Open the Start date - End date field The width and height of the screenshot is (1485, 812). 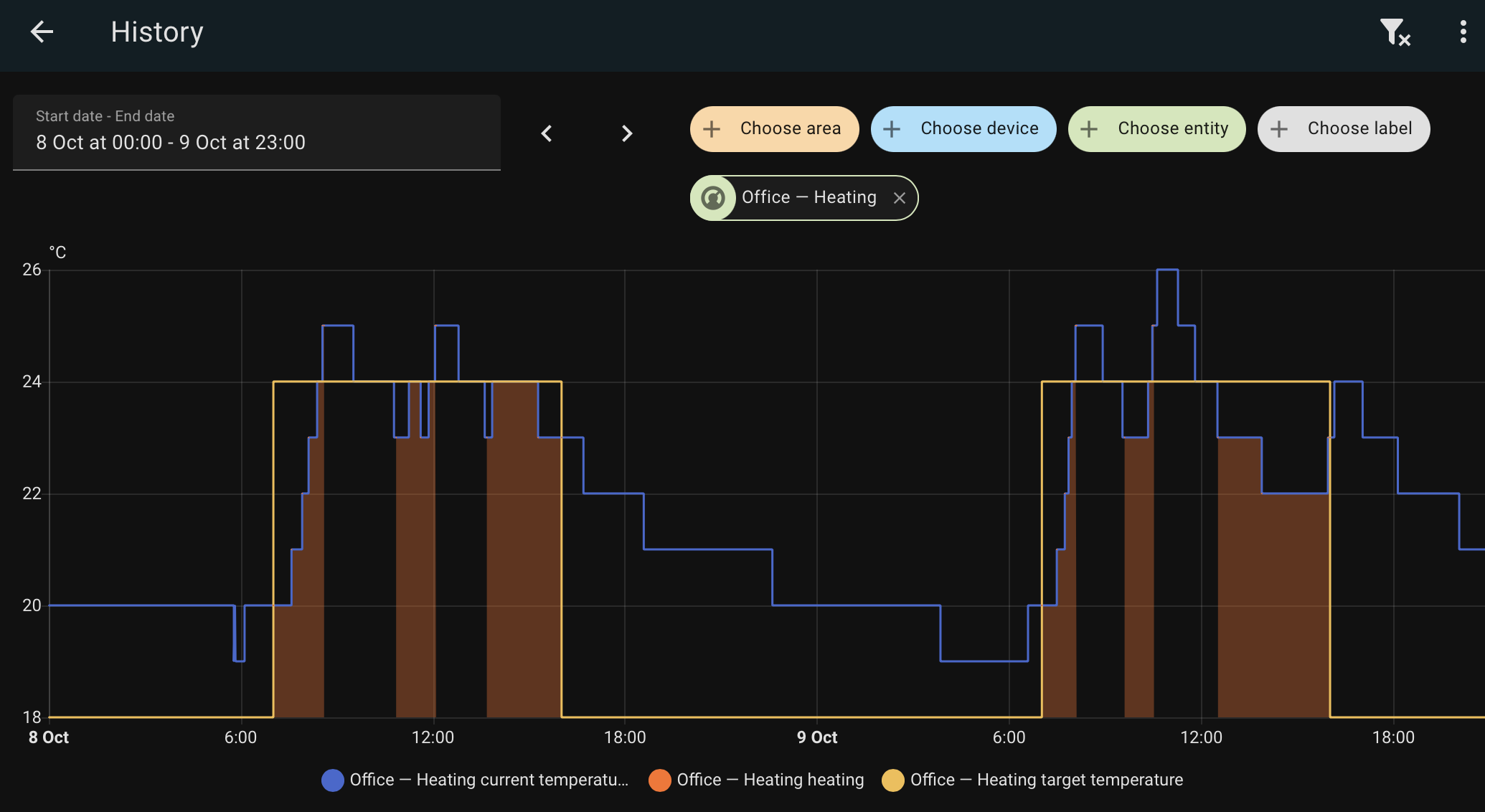click(x=256, y=132)
